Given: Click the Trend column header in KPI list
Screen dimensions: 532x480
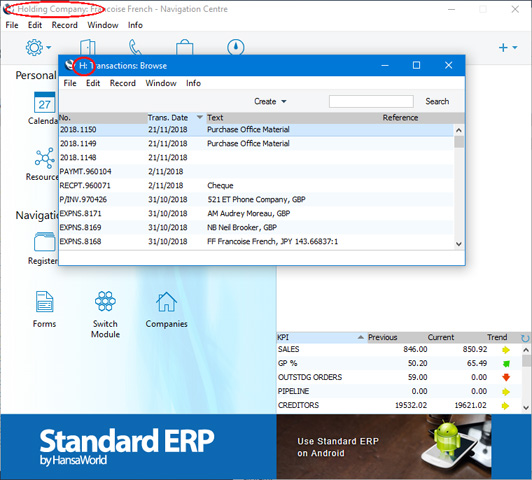Looking at the screenshot, I should (497, 337).
